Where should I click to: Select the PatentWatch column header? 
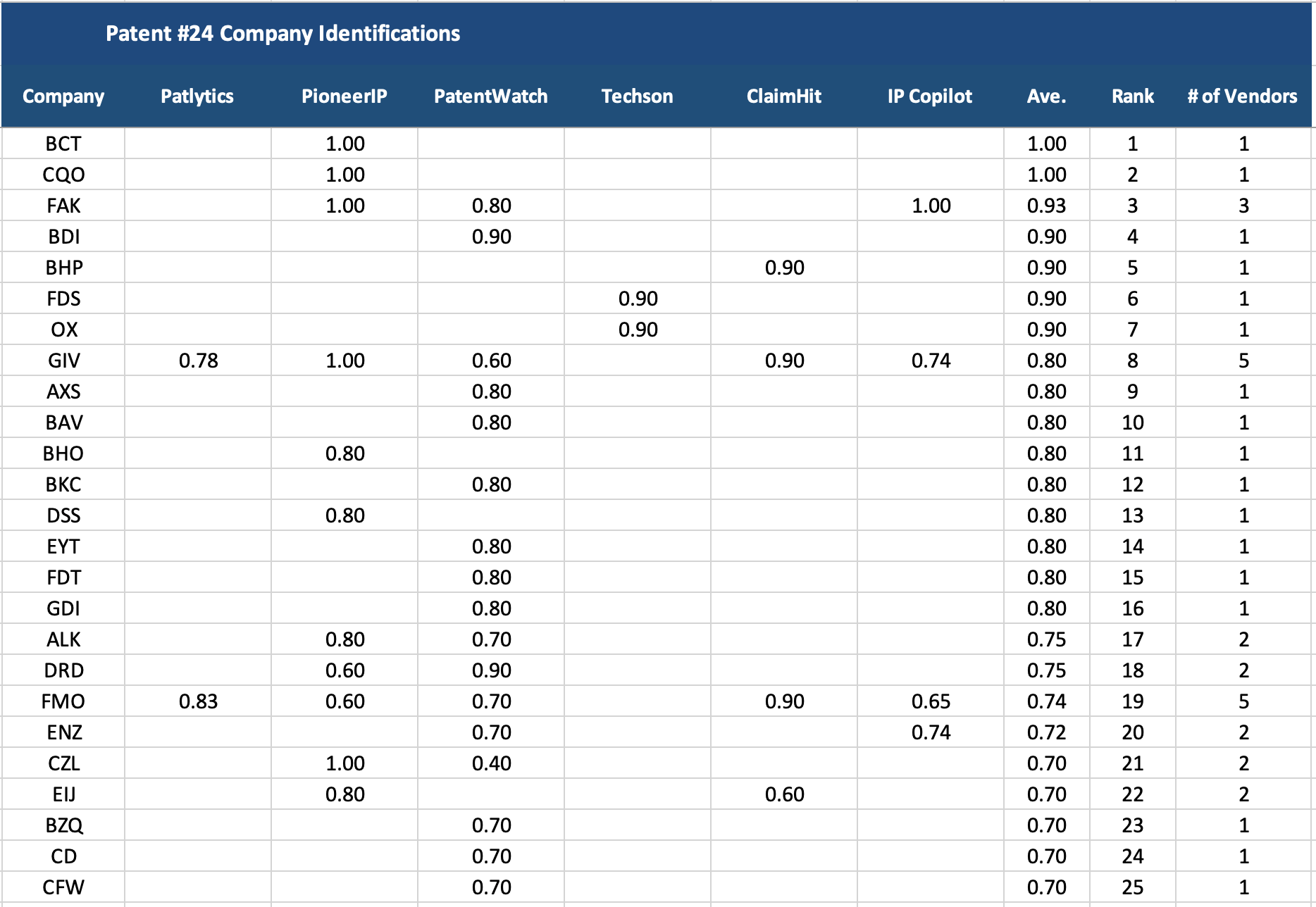491,96
